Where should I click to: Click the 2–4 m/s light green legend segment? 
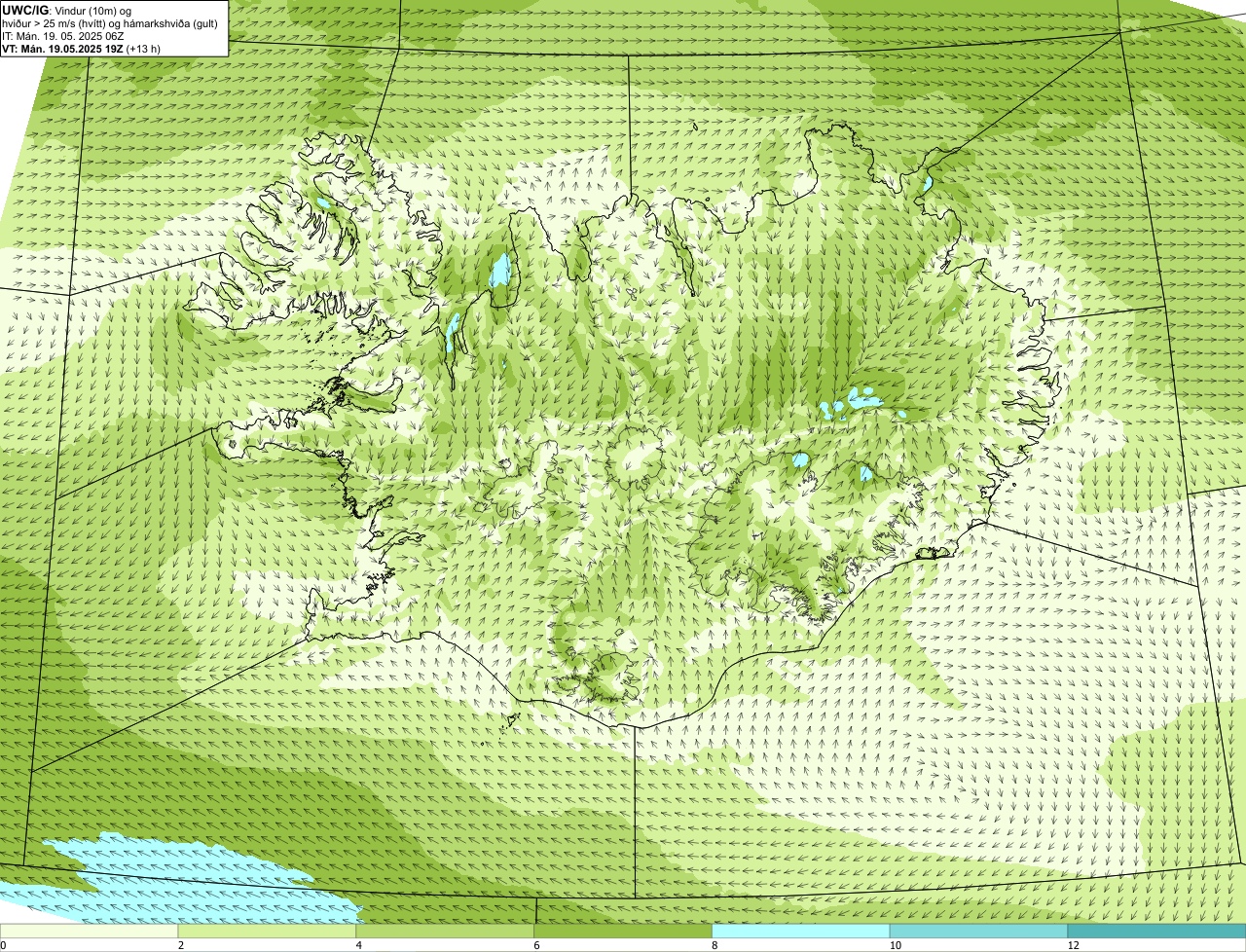269,931
